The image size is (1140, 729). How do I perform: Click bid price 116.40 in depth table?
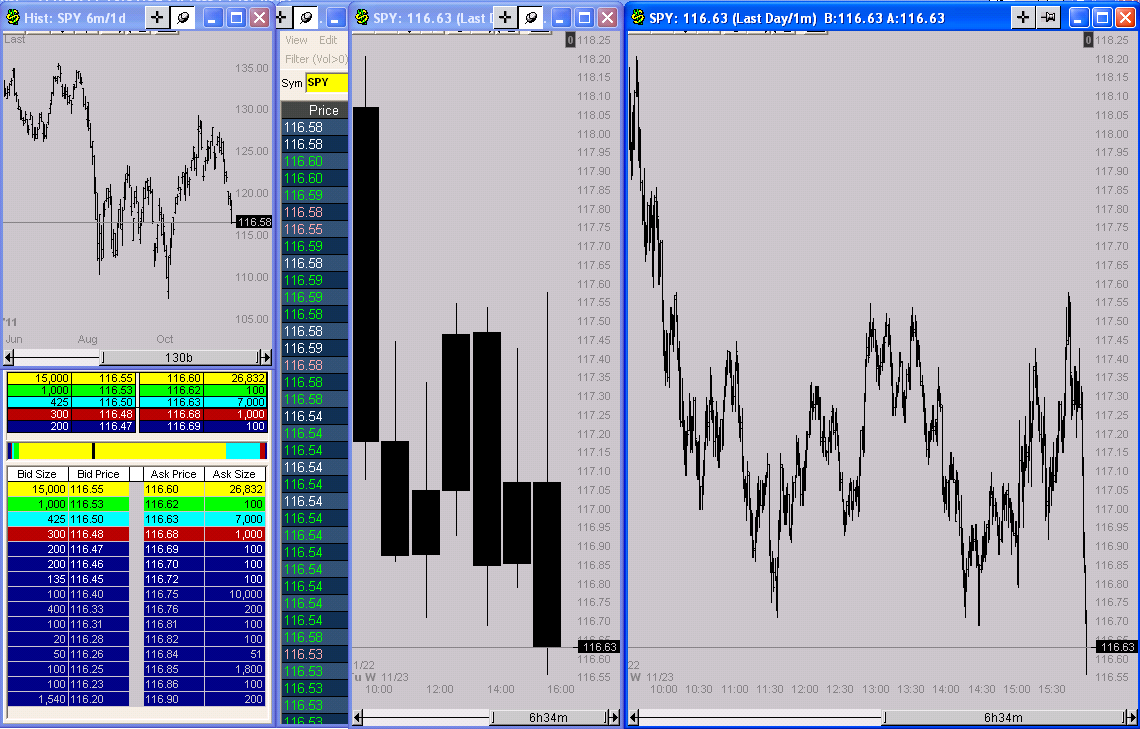(99, 594)
